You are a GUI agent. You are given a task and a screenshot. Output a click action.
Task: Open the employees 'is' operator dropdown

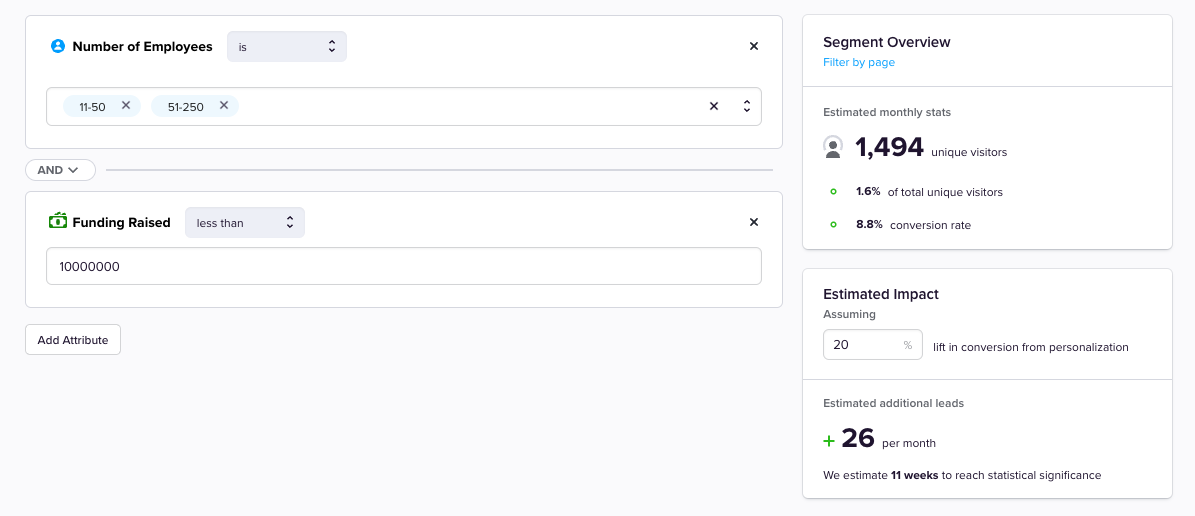click(x=287, y=47)
